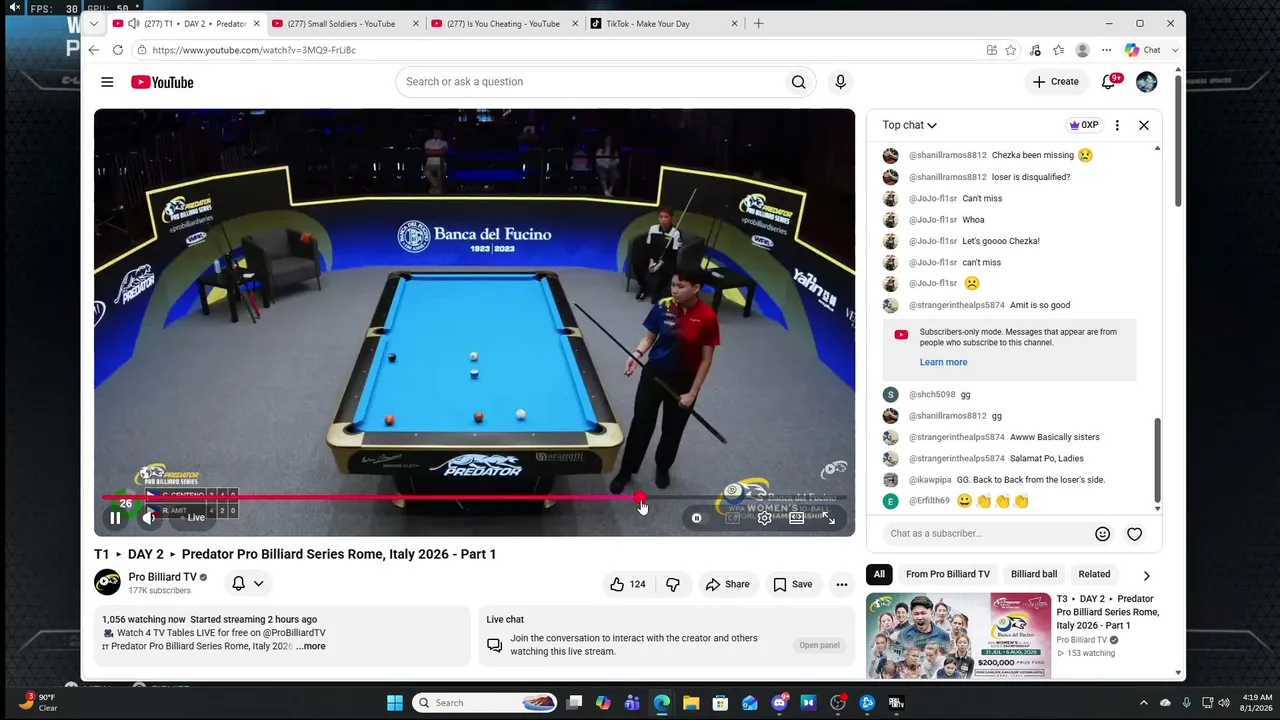
Task: Open more actions below the video
Action: (x=842, y=584)
